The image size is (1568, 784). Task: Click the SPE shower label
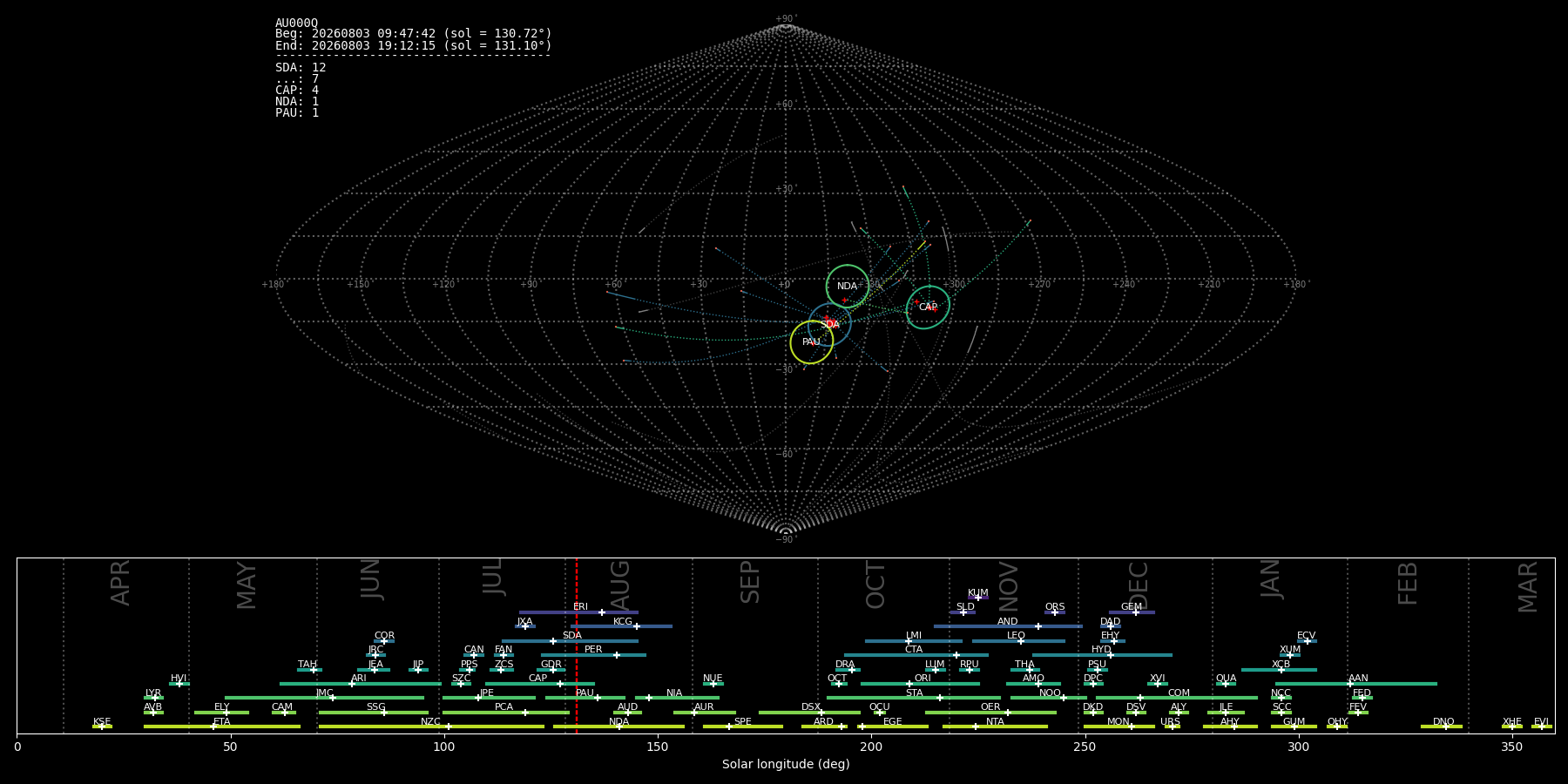pos(742,721)
